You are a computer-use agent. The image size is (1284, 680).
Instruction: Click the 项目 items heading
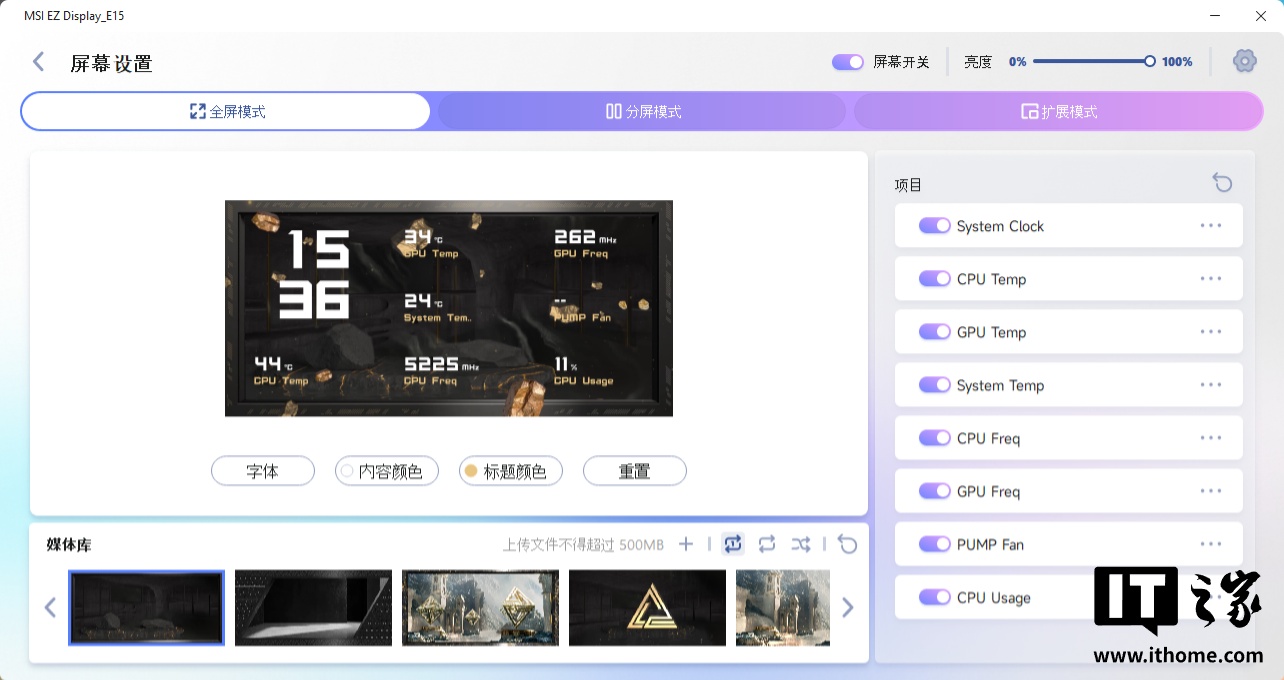click(x=908, y=185)
